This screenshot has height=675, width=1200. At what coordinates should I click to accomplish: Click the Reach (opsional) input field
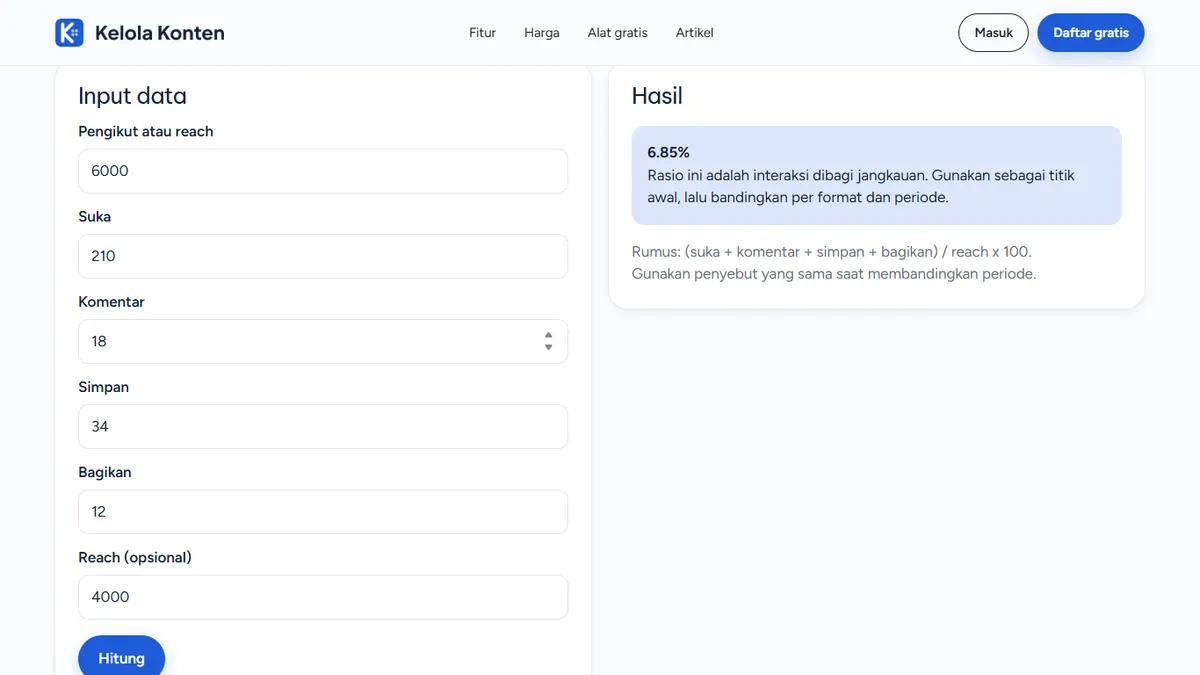[x=323, y=596]
